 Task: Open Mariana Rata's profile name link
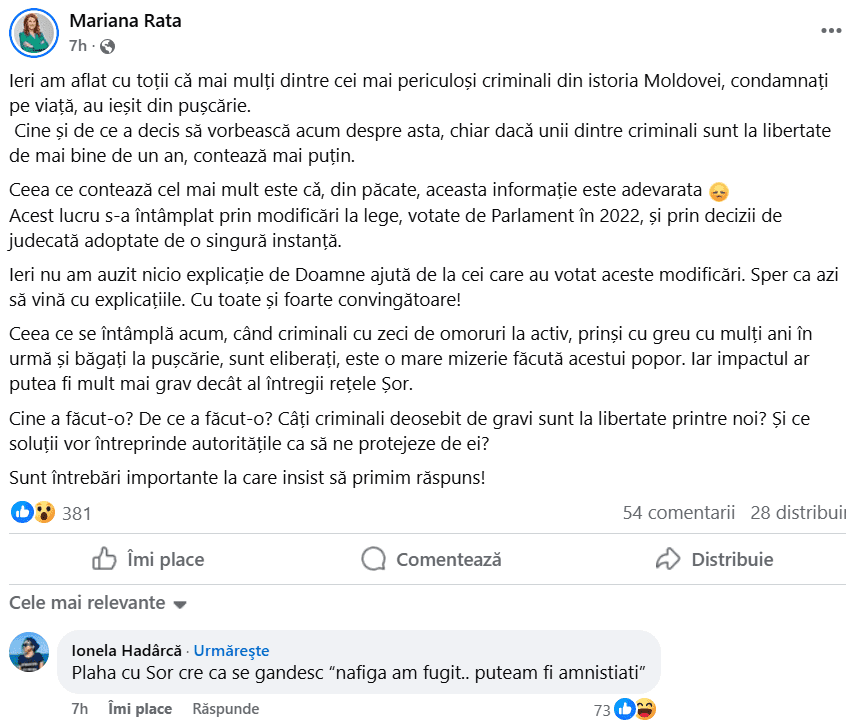click(125, 21)
